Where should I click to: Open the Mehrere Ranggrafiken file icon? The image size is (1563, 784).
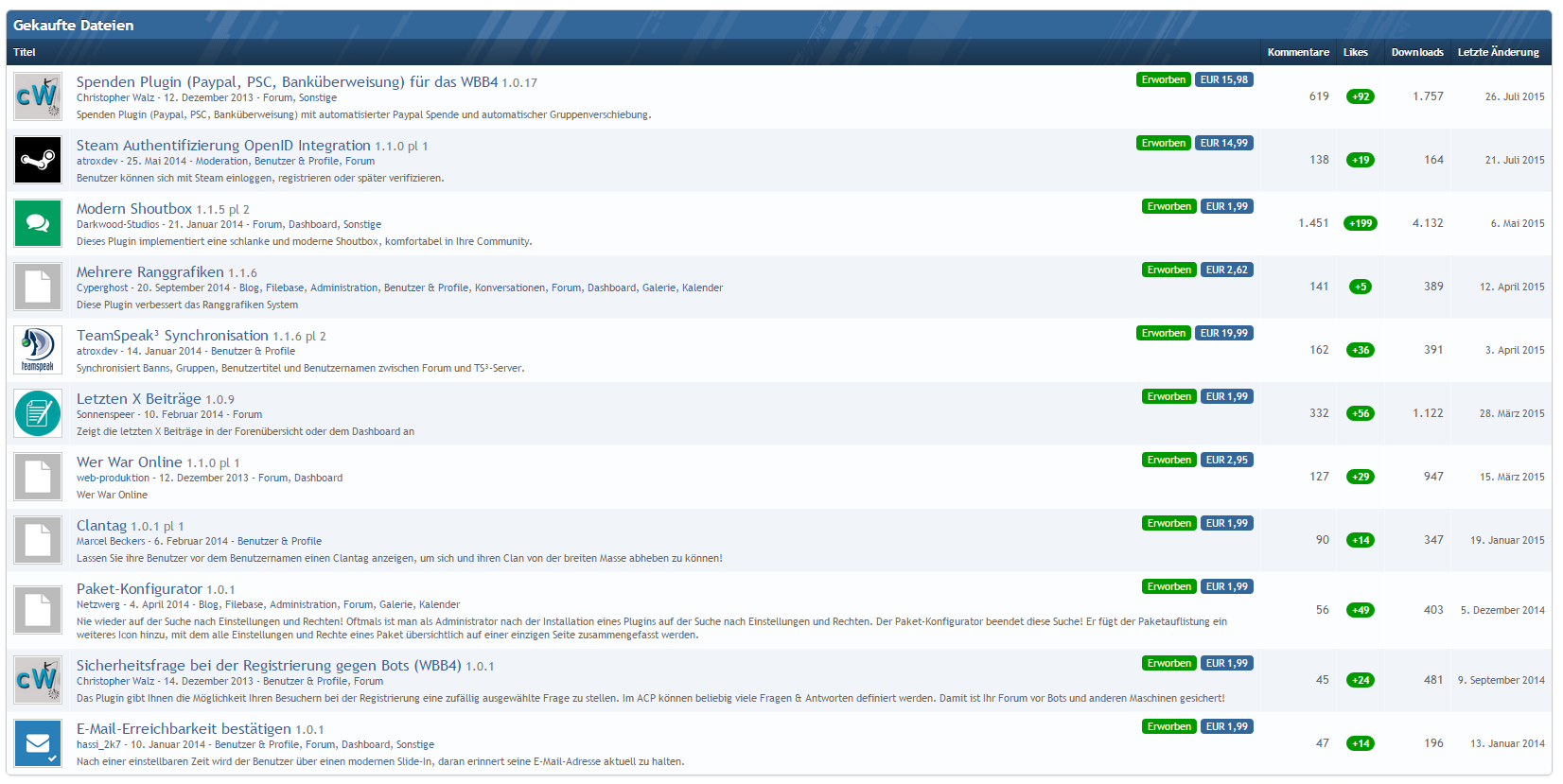pyautogui.click(x=38, y=287)
